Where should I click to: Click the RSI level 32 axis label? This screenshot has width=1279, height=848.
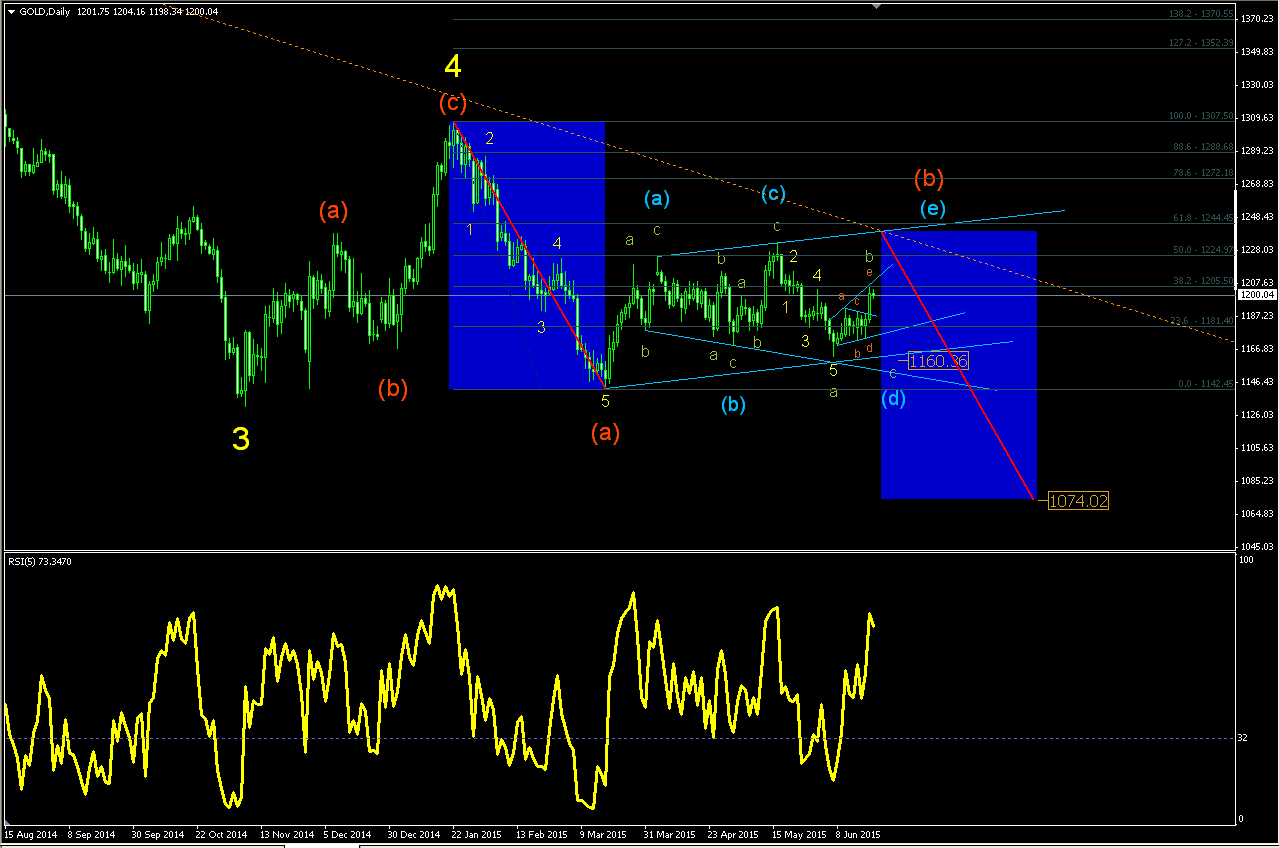coord(1243,738)
